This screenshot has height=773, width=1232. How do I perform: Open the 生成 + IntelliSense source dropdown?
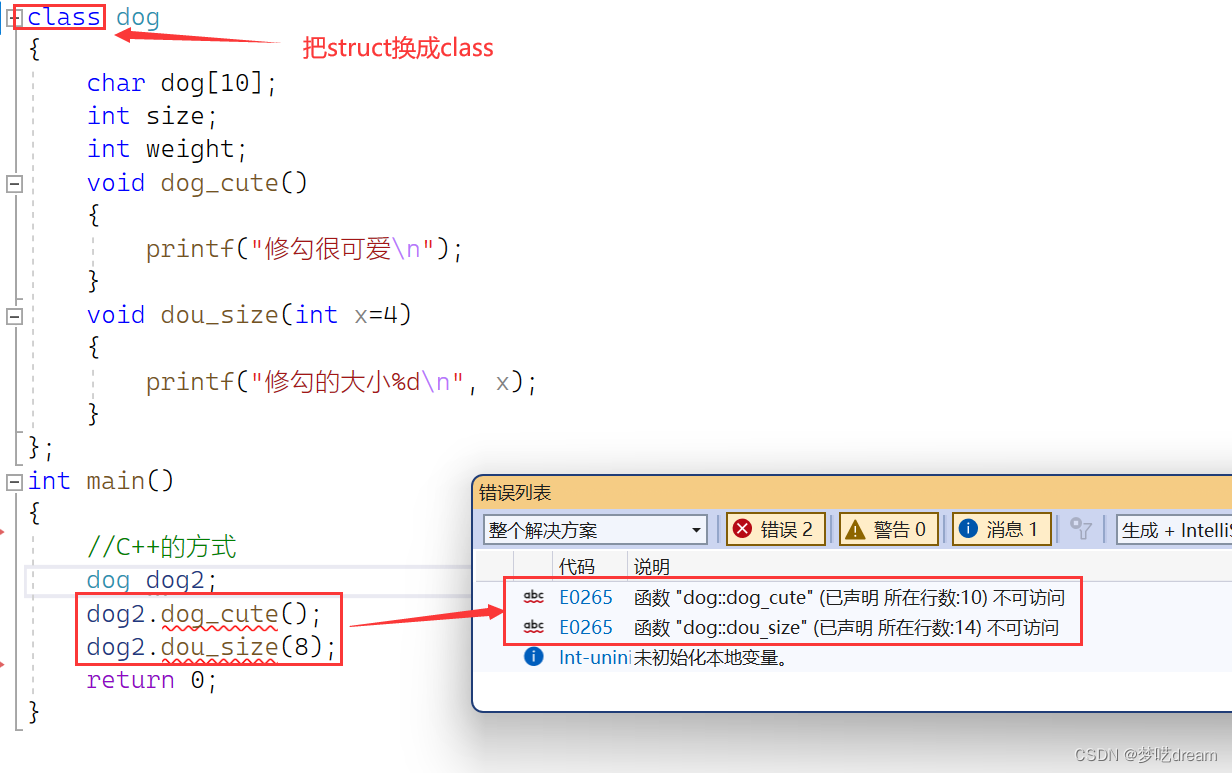point(1174,530)
